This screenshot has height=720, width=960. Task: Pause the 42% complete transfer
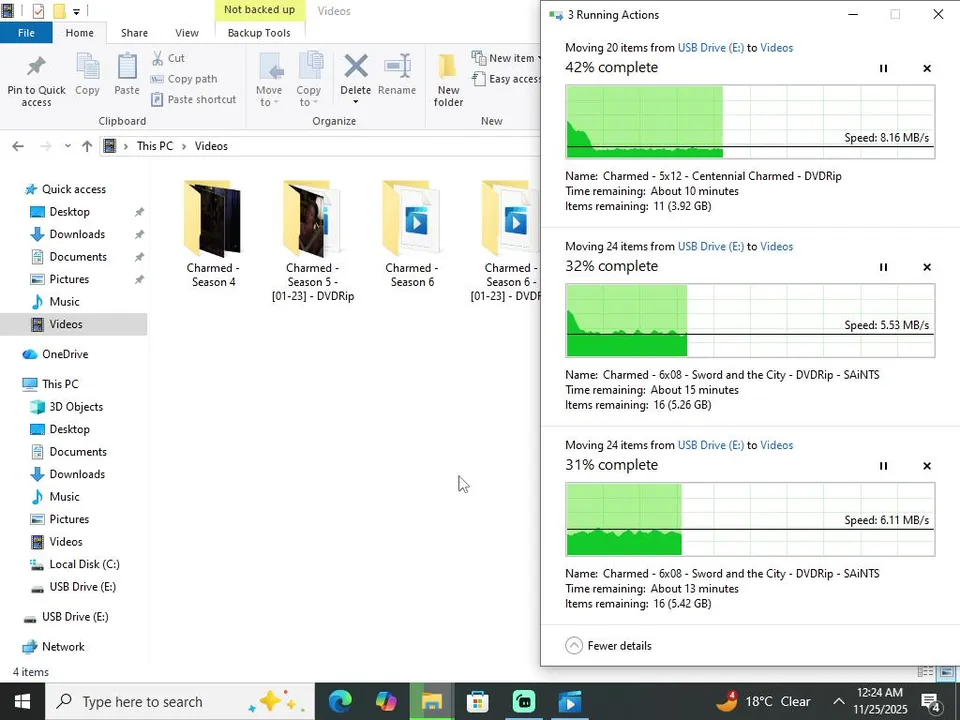(883, 68)
